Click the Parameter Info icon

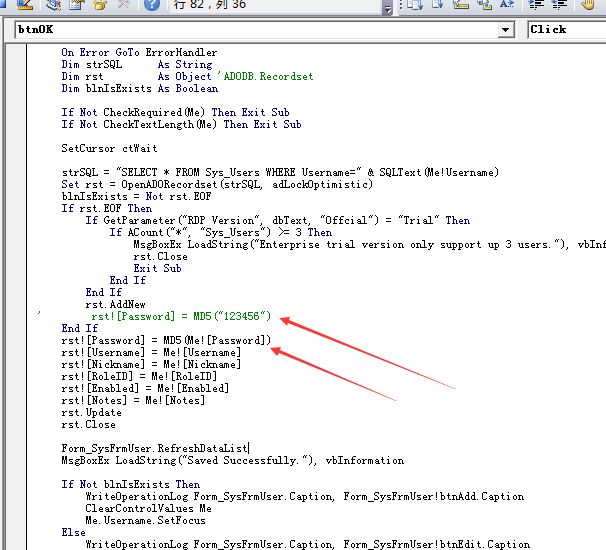tap(484, 4)
